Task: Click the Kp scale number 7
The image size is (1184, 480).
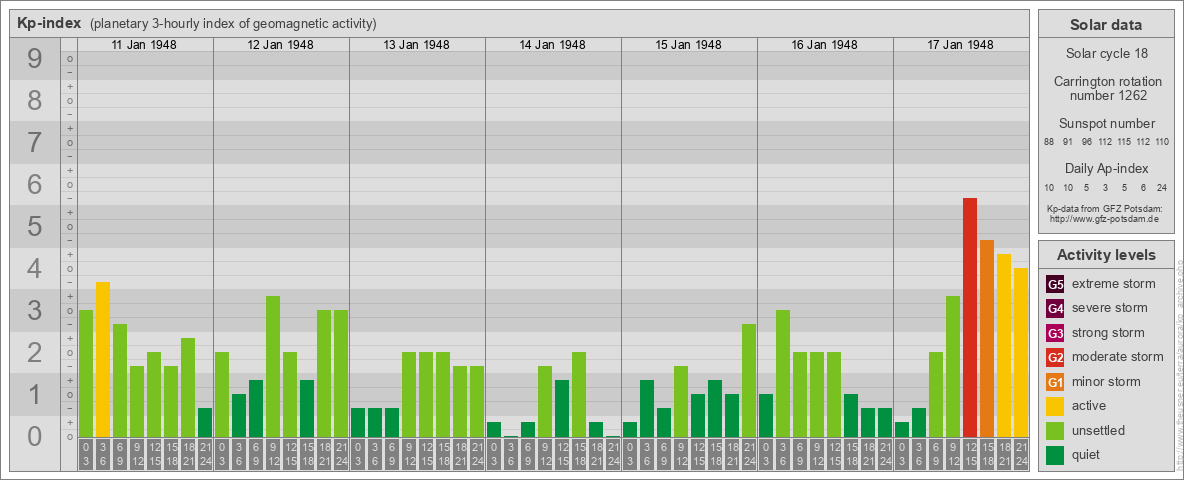Action: (x=35, y=143)
